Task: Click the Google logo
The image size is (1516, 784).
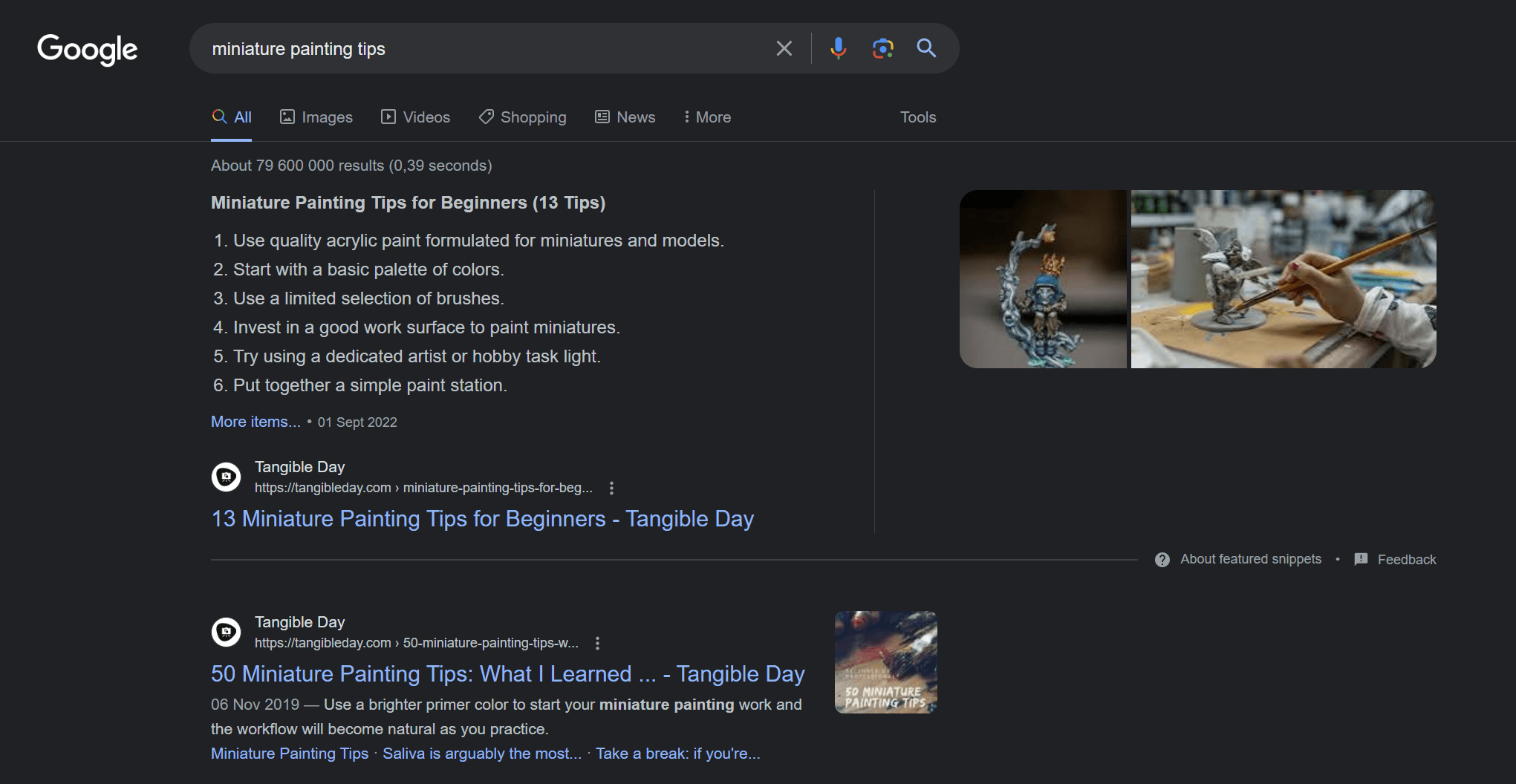Action: pyautogui.click(x=87, y=49)
